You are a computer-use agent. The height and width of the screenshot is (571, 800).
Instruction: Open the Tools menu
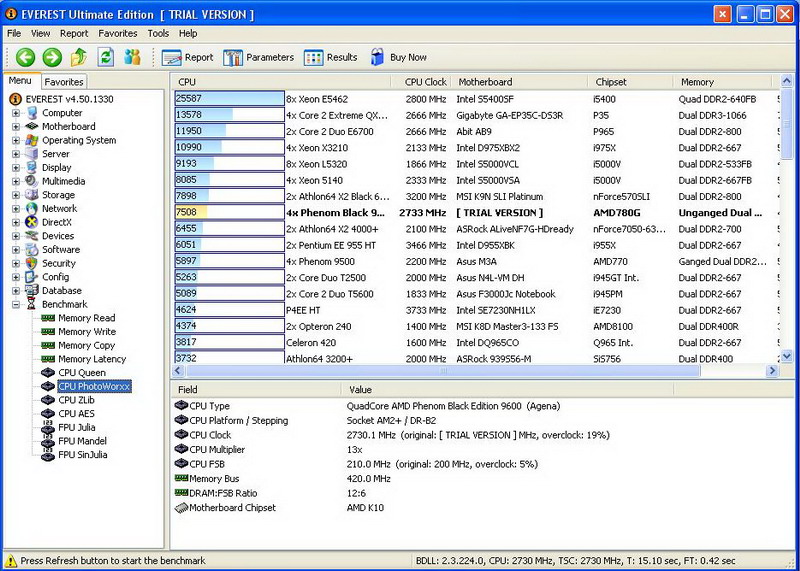[x=158, y=33]
